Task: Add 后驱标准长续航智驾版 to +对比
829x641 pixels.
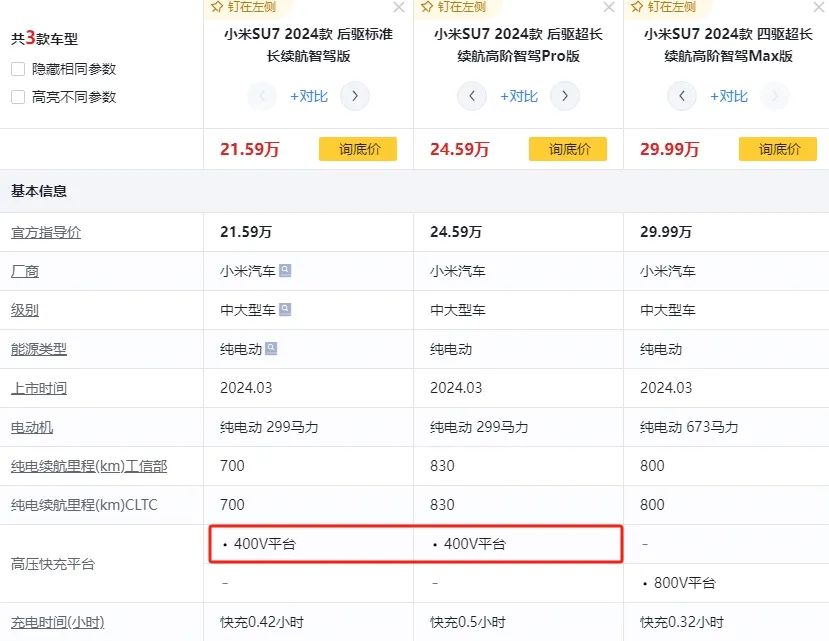Action: coord(309,96)
